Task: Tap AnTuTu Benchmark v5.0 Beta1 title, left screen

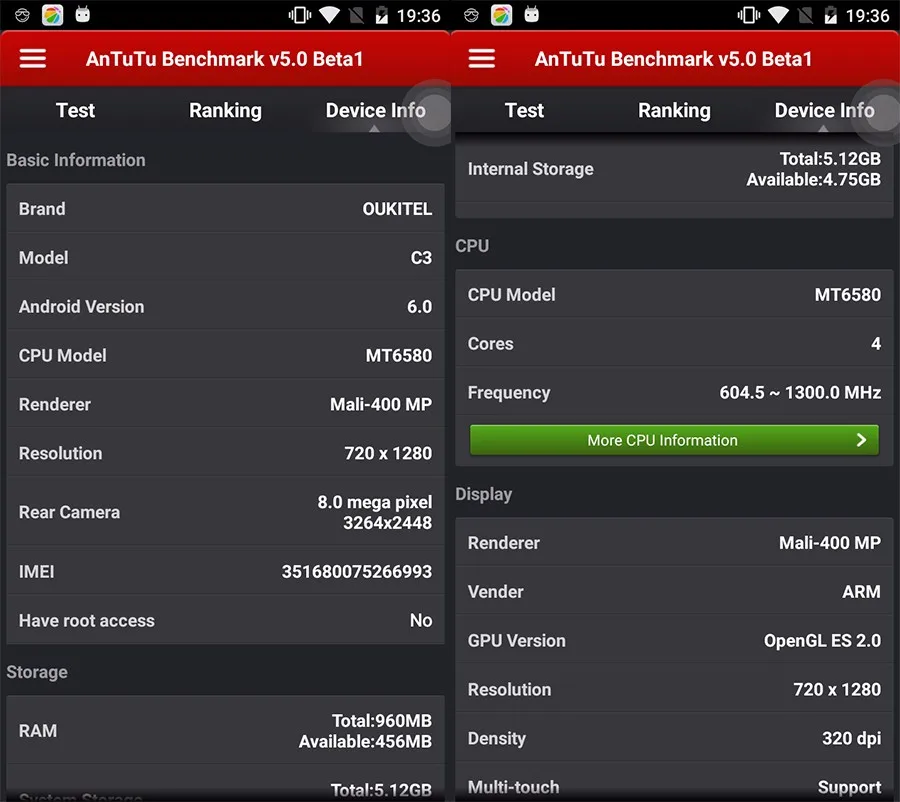Action: tap(224, 59)
